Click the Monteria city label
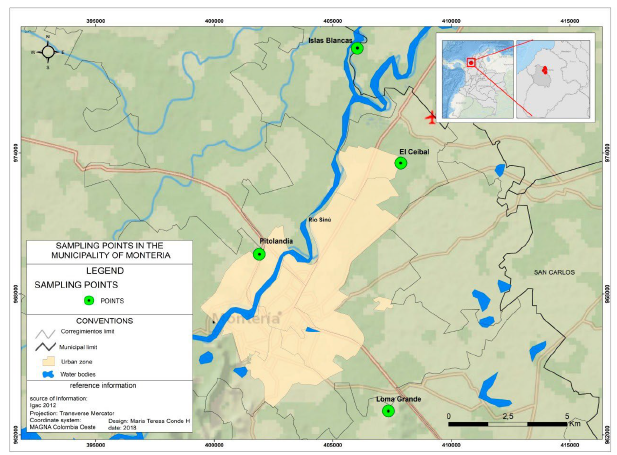The width and height of the screenshot is (617, 455). click(246, 318)
